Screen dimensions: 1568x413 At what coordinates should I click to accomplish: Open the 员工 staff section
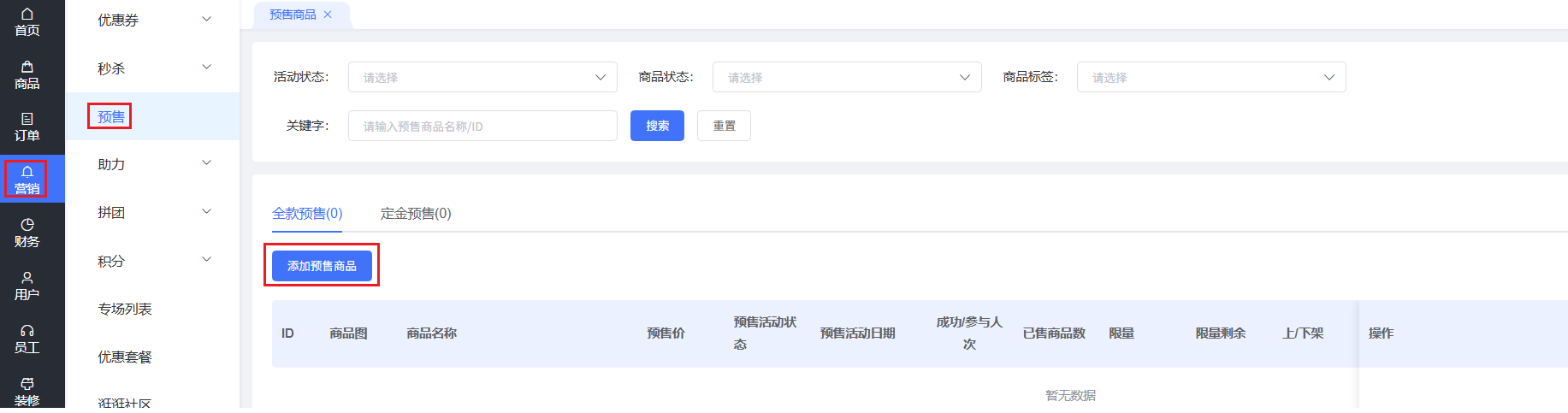(27, 339)
